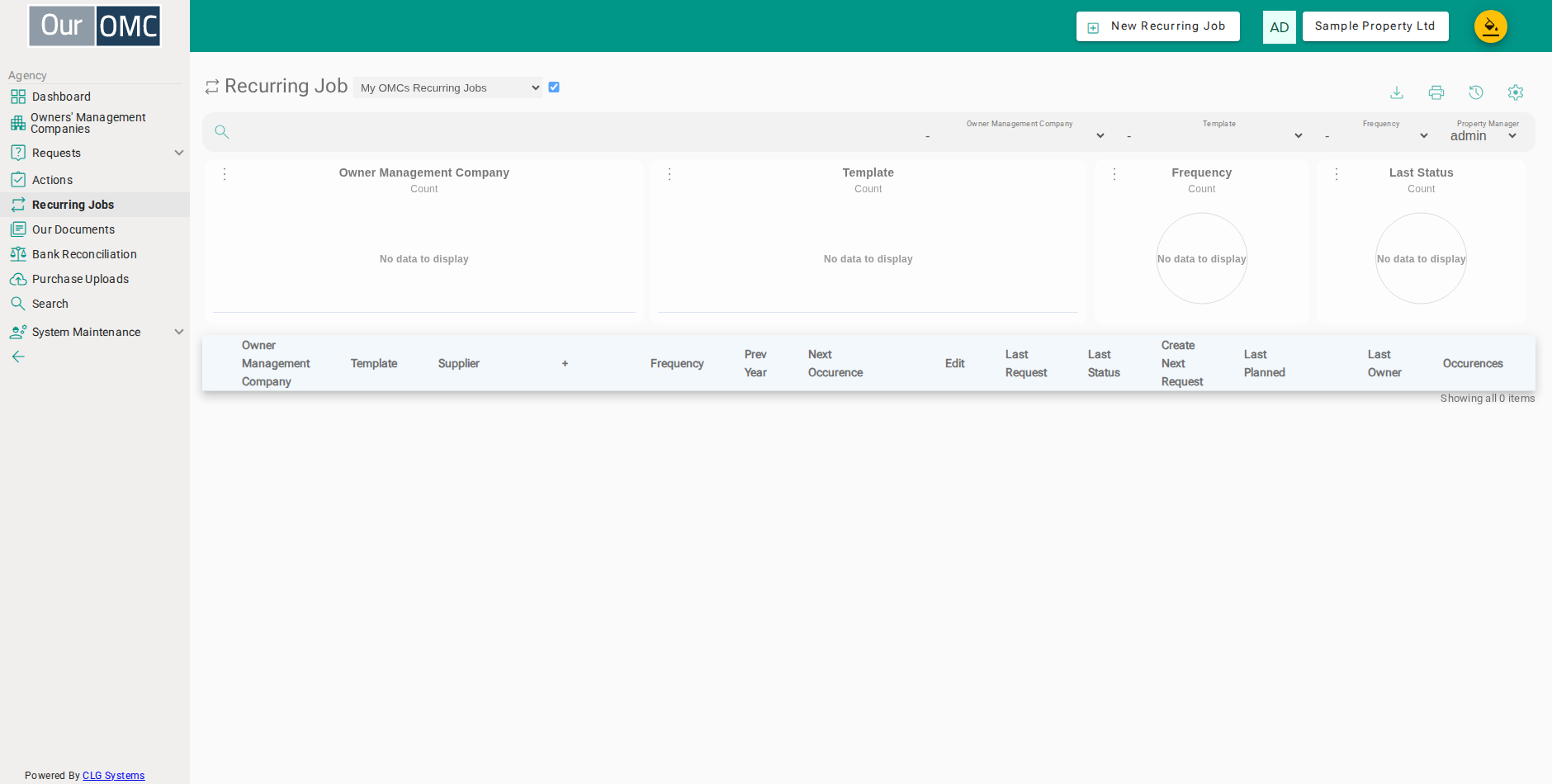This screenshot has height=784, width=1552.
Task: Click the Recurring Job page title
Action: pos(286,86)
